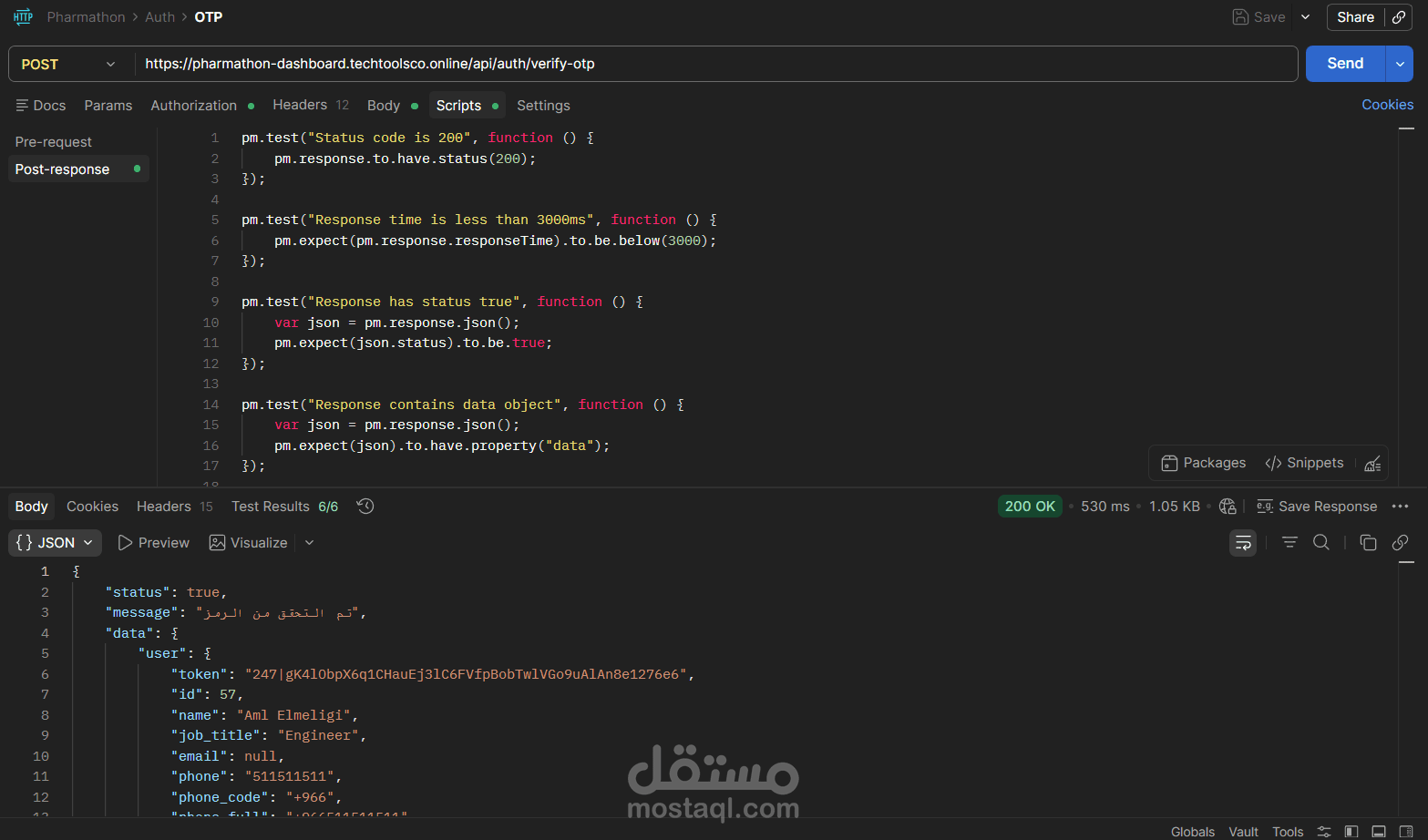Viewport: 1428px width, 840px height.
Task: Click the link icon in response toolbar
Action: coord(1401,543)
